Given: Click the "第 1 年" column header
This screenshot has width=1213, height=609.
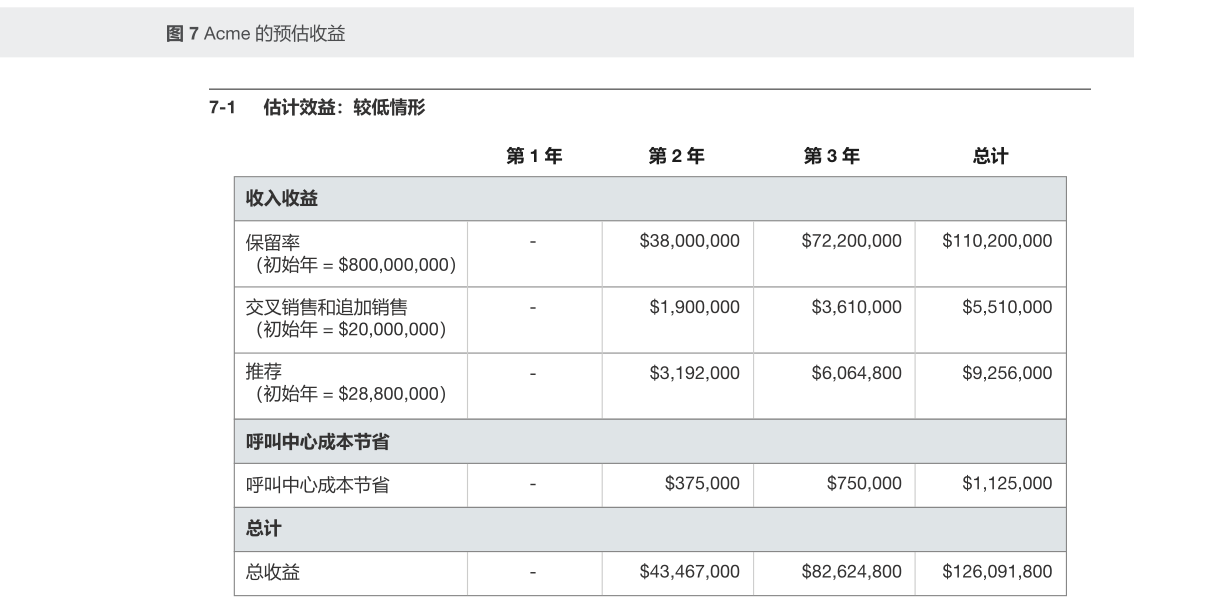Looking at the screenshot, I should [x=534, y=155].
